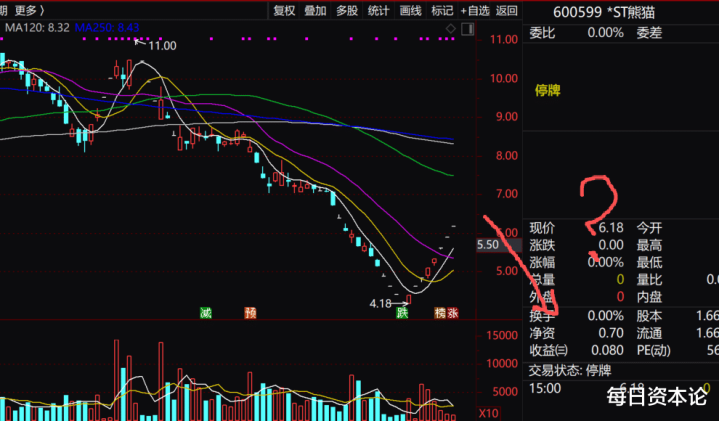Screen dimensions: 719x421
Task: Toggle the side panel layout icon
Action: click(x=467, y=29)
